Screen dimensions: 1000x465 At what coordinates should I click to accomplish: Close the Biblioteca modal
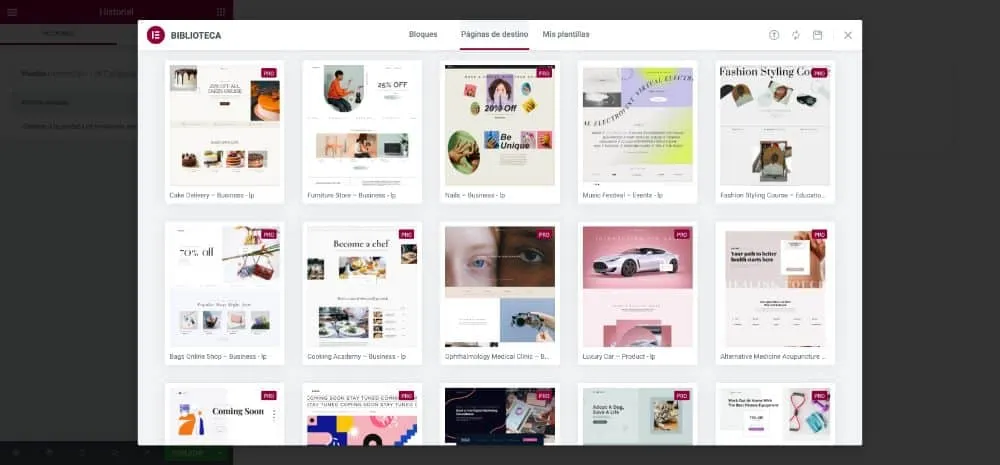(x=848, y=35)
